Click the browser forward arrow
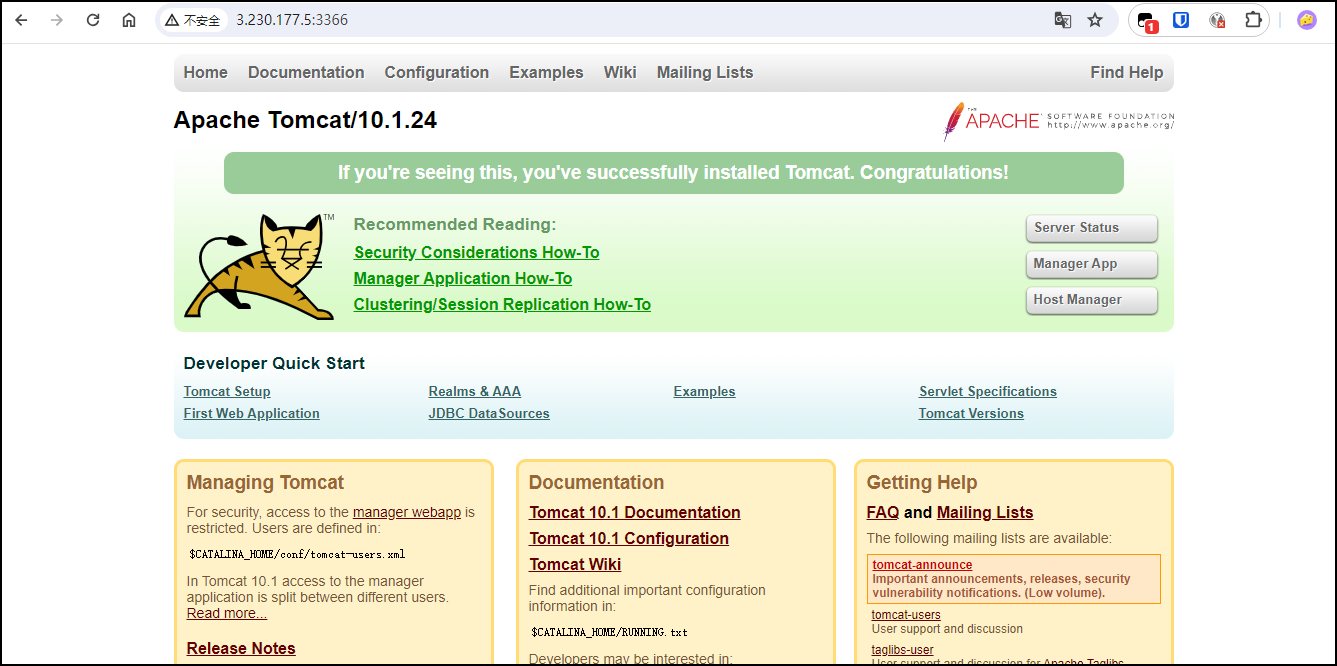 (x=57, y=20)
